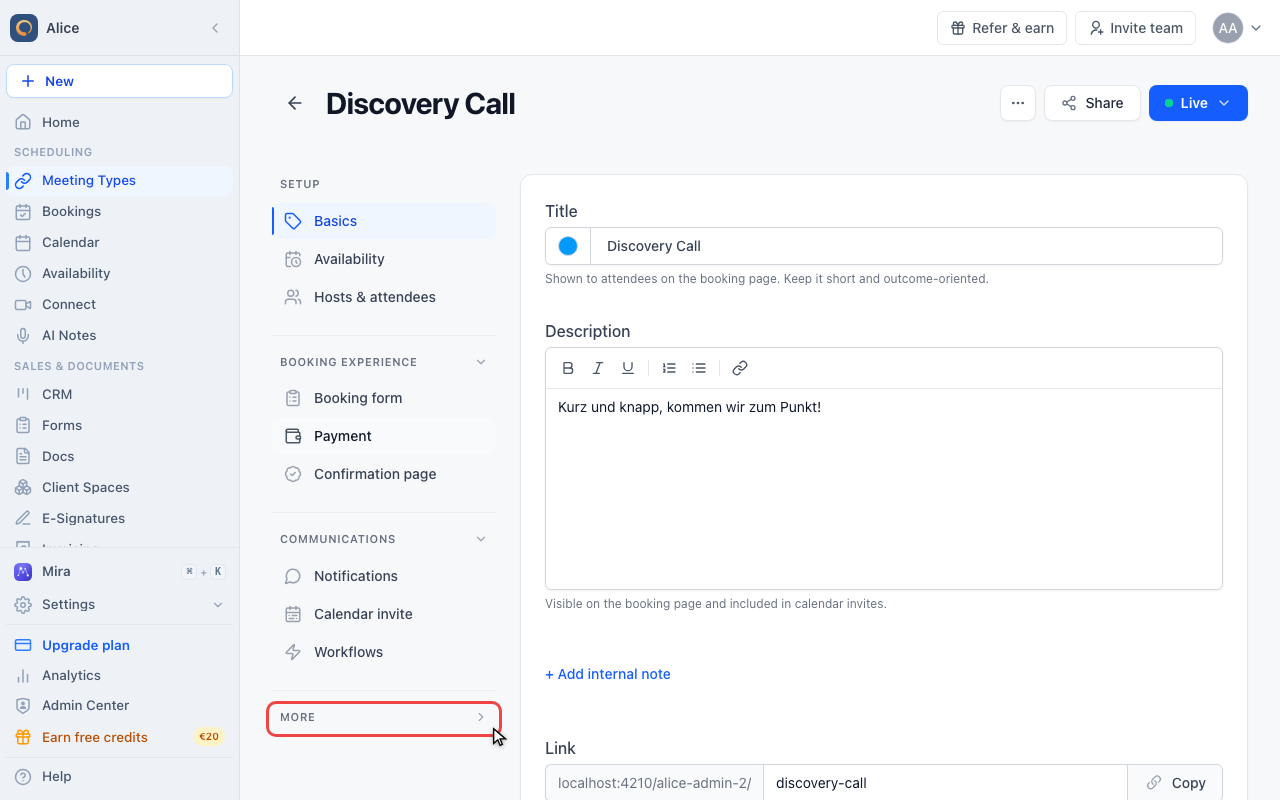Collapse the left sidebar with the chevron
The height and width of the screenshot is (800, 1280).
pos(215,28)
